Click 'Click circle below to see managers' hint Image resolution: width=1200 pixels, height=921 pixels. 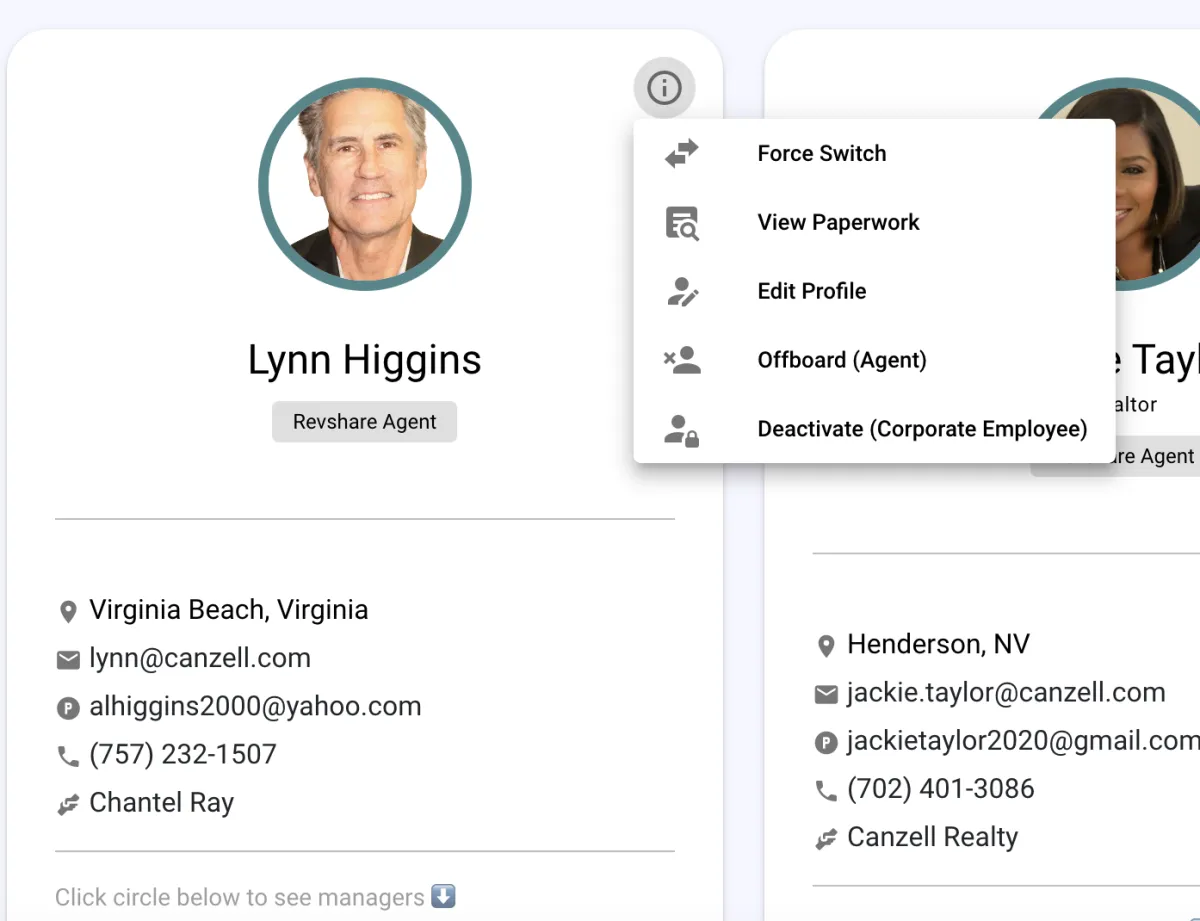[255, 897]
